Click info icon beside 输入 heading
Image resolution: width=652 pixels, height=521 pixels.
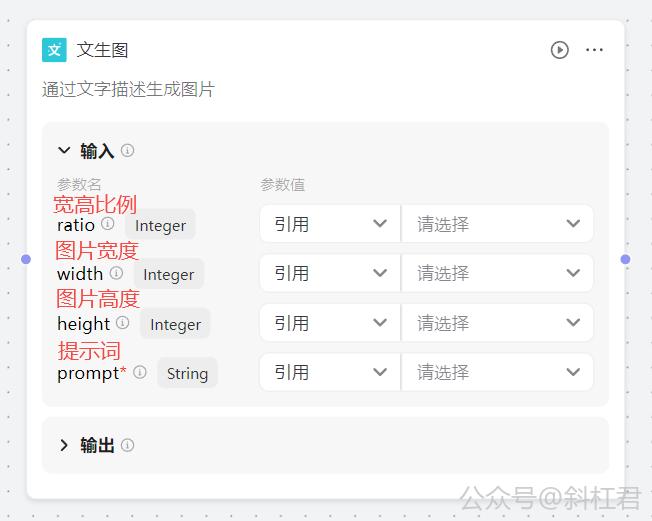[x=127, y=150]
